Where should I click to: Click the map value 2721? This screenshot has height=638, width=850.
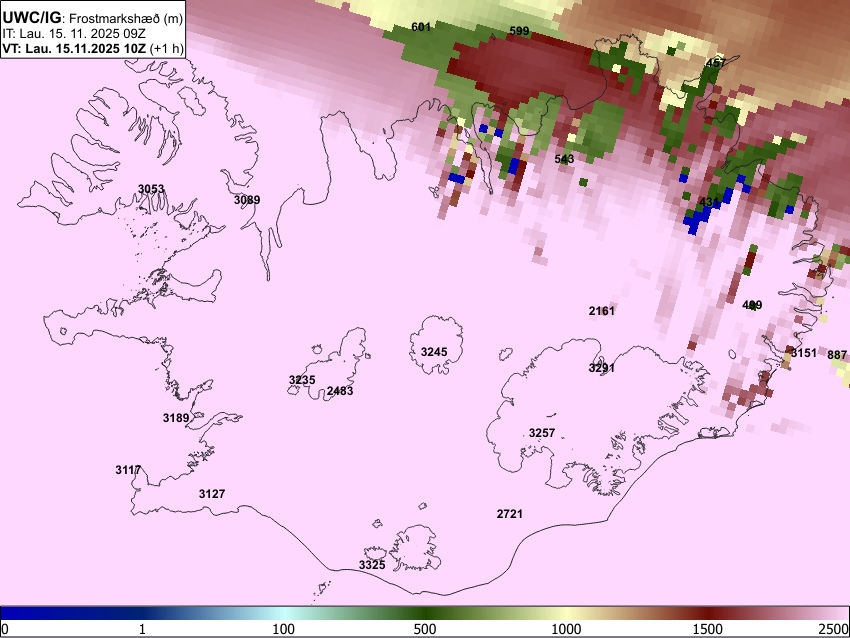coord(510,514)
